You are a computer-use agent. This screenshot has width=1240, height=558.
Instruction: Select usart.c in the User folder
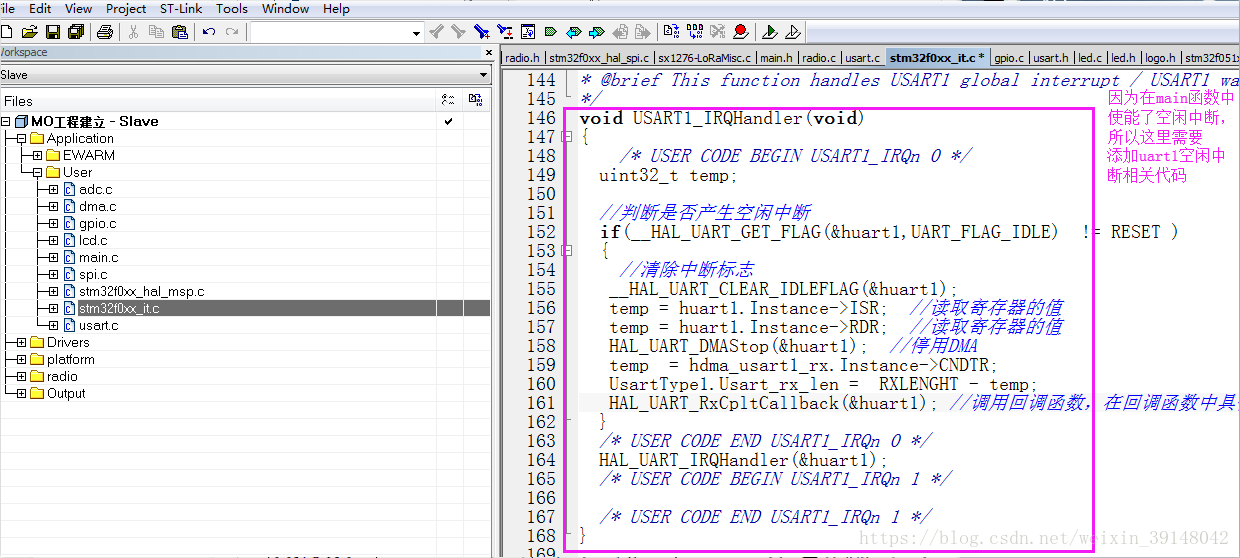(x=98, y=325)
